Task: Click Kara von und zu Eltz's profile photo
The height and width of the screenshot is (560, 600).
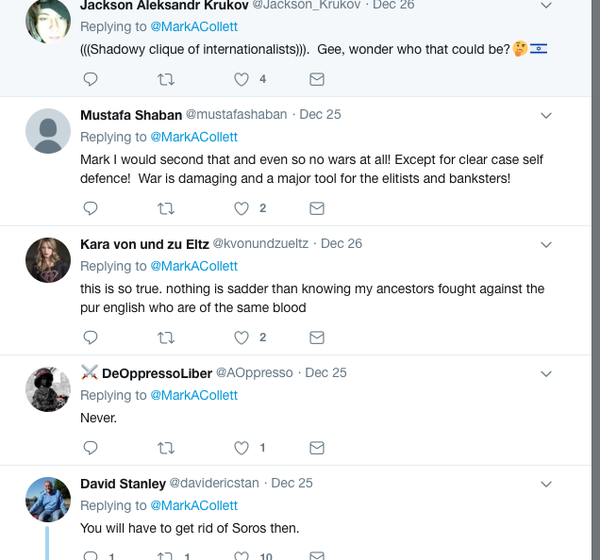Action: pyautogui.click(x=47, y=260)
